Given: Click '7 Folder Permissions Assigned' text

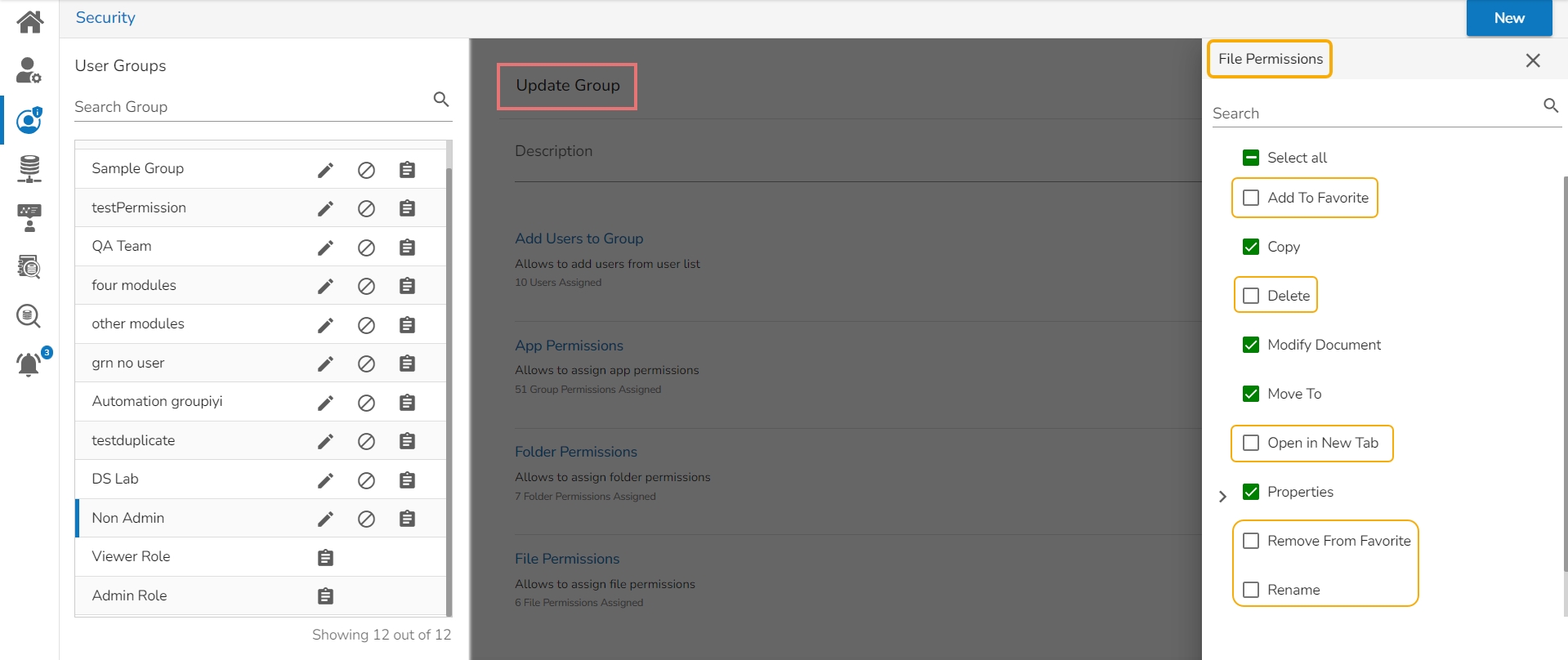Looking at the screenshot, I should pyautogui.click(x=585, y=497).
